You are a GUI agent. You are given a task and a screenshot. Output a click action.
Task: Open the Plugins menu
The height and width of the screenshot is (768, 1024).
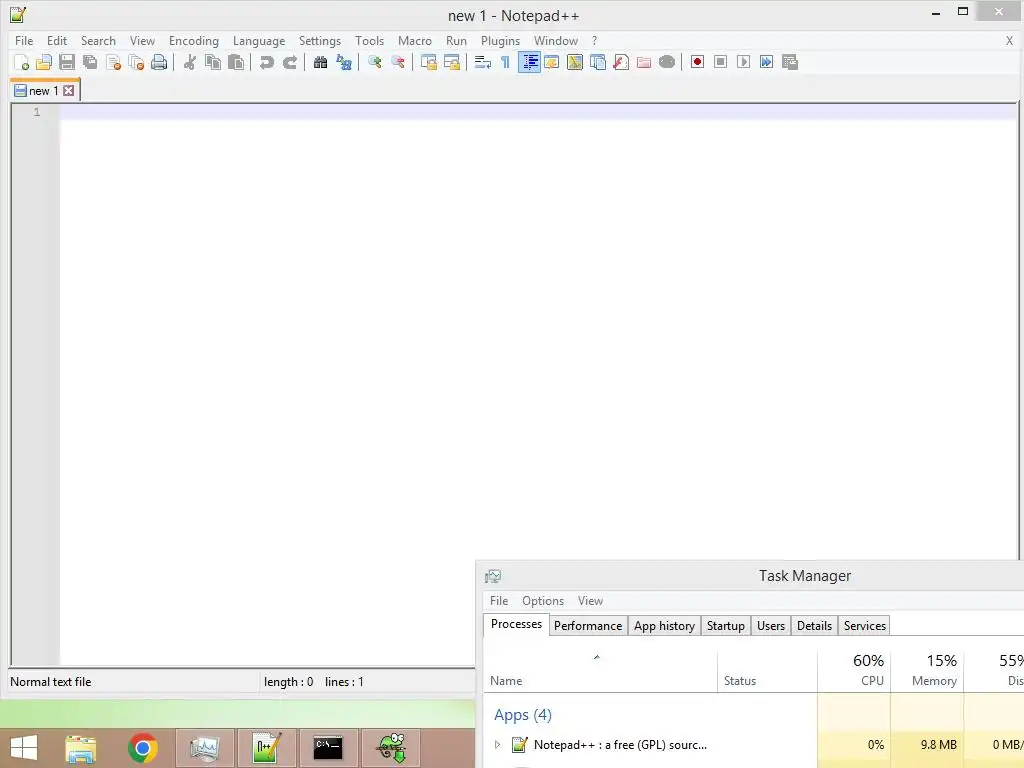coord(500,40)
